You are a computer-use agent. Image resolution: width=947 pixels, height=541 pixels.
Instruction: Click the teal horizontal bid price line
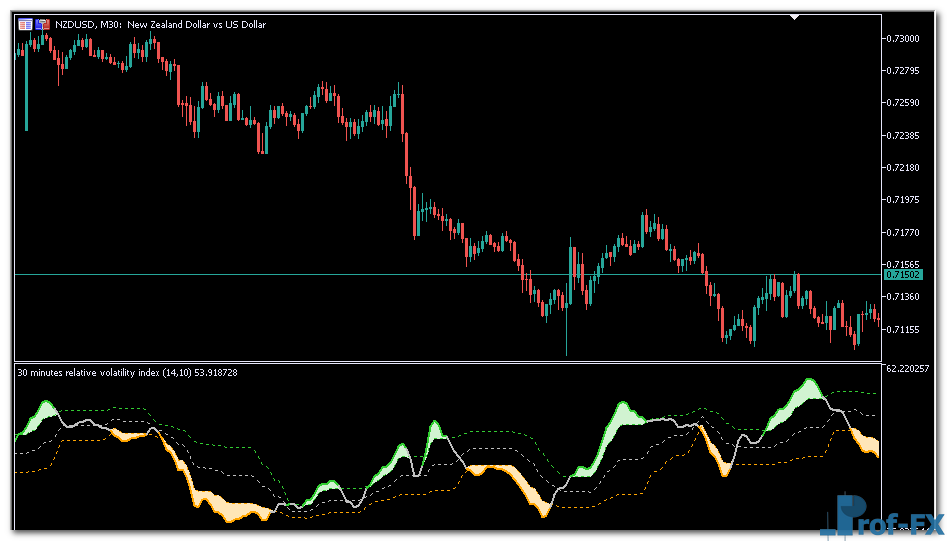click(x=300, y=274)
